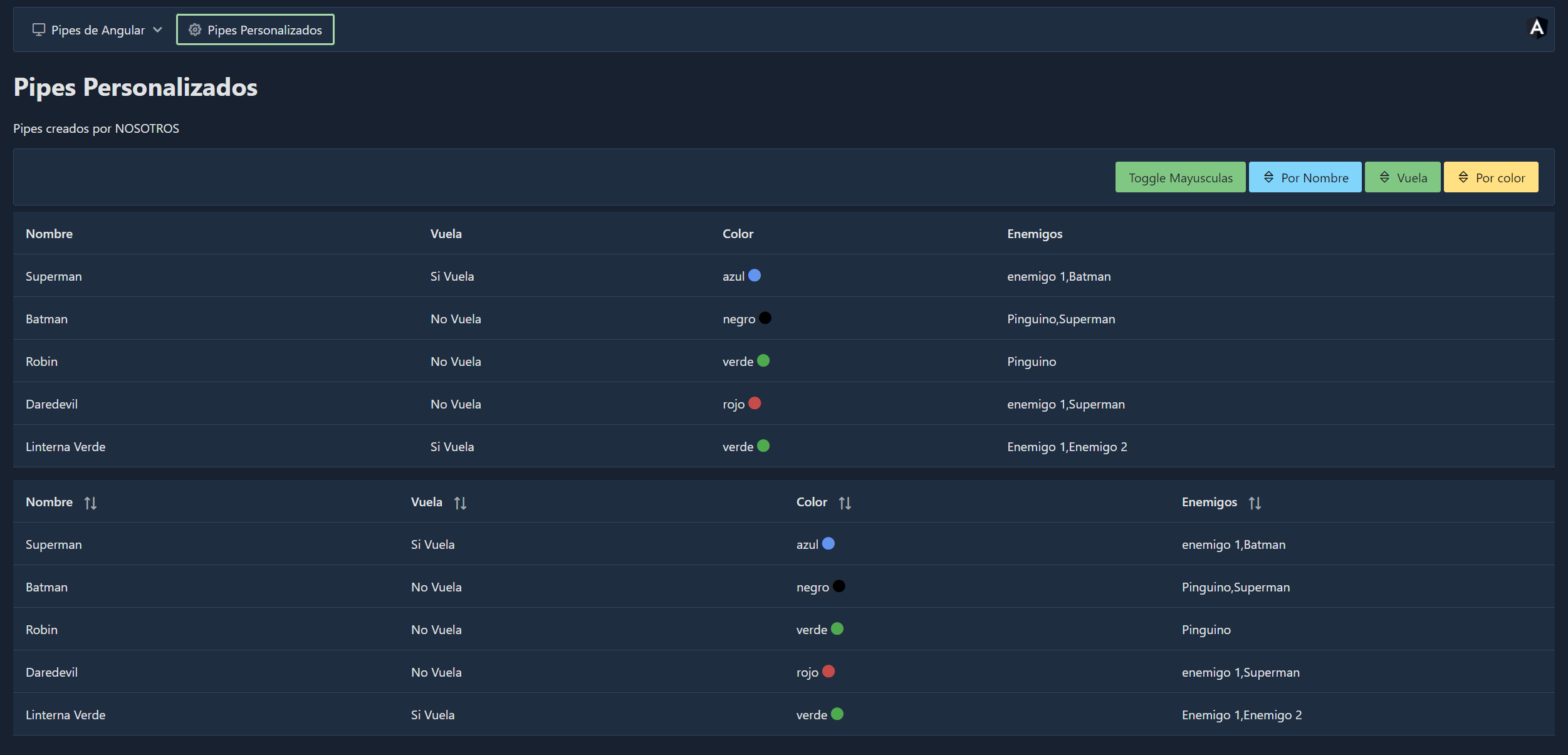Toggle sorting with the Vuela button

pos(1403,177)
